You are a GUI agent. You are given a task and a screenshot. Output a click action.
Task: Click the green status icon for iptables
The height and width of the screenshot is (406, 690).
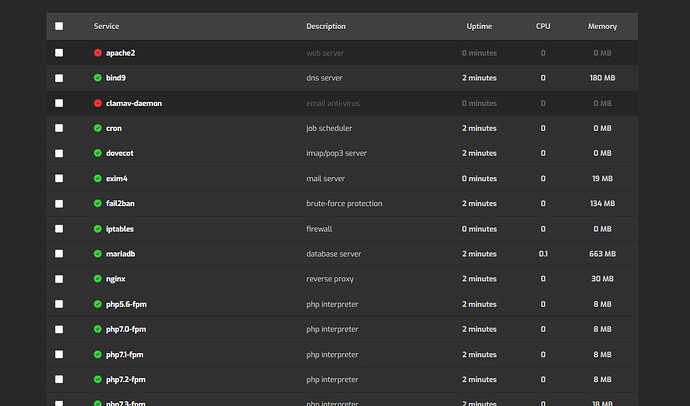(x=98, y=229)
